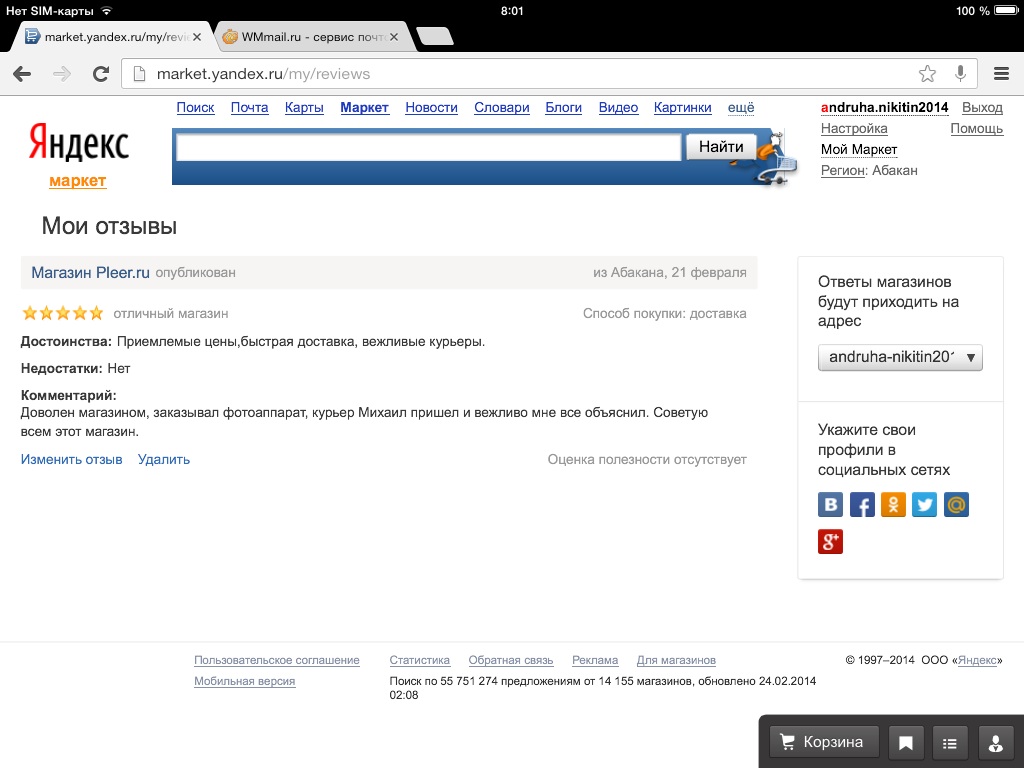Open the Новости service link
Image resolution: width=1024 pixels, height=768 pixels.
coord(431,108)
